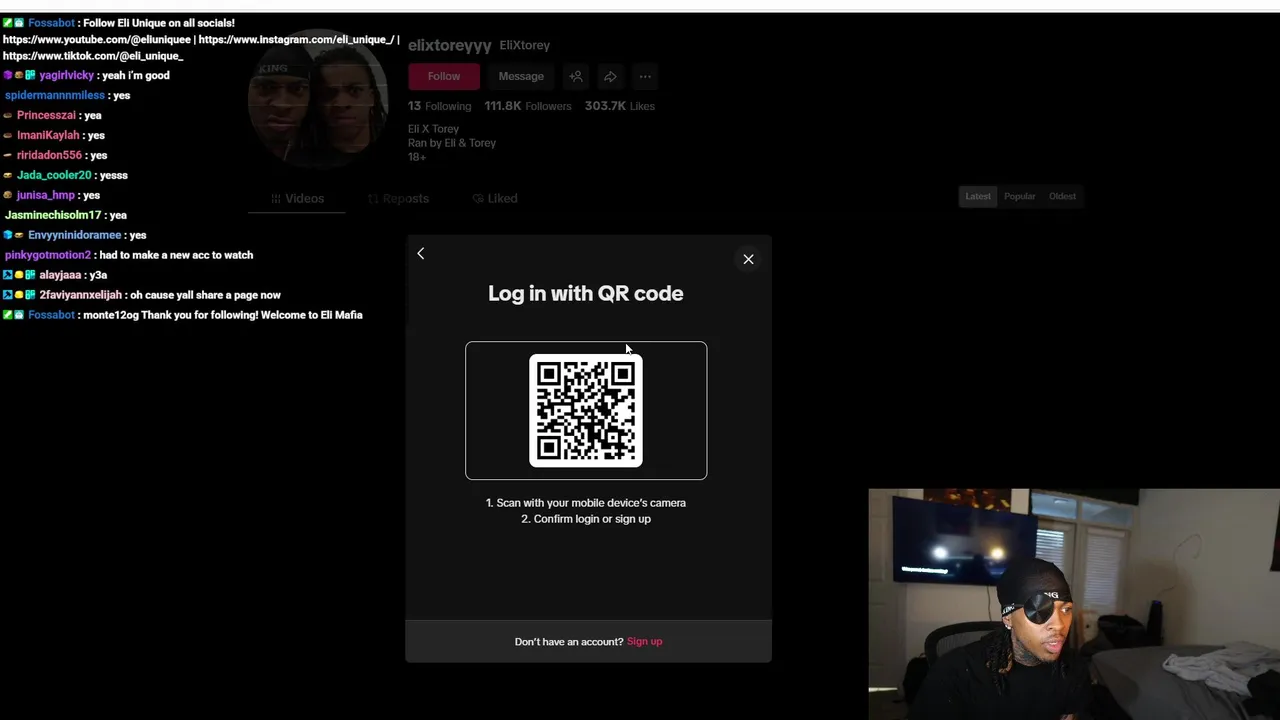Select chat username ImaniKaylah
The width and height of the screenshot is (1280, 720).
click(48, 135)
